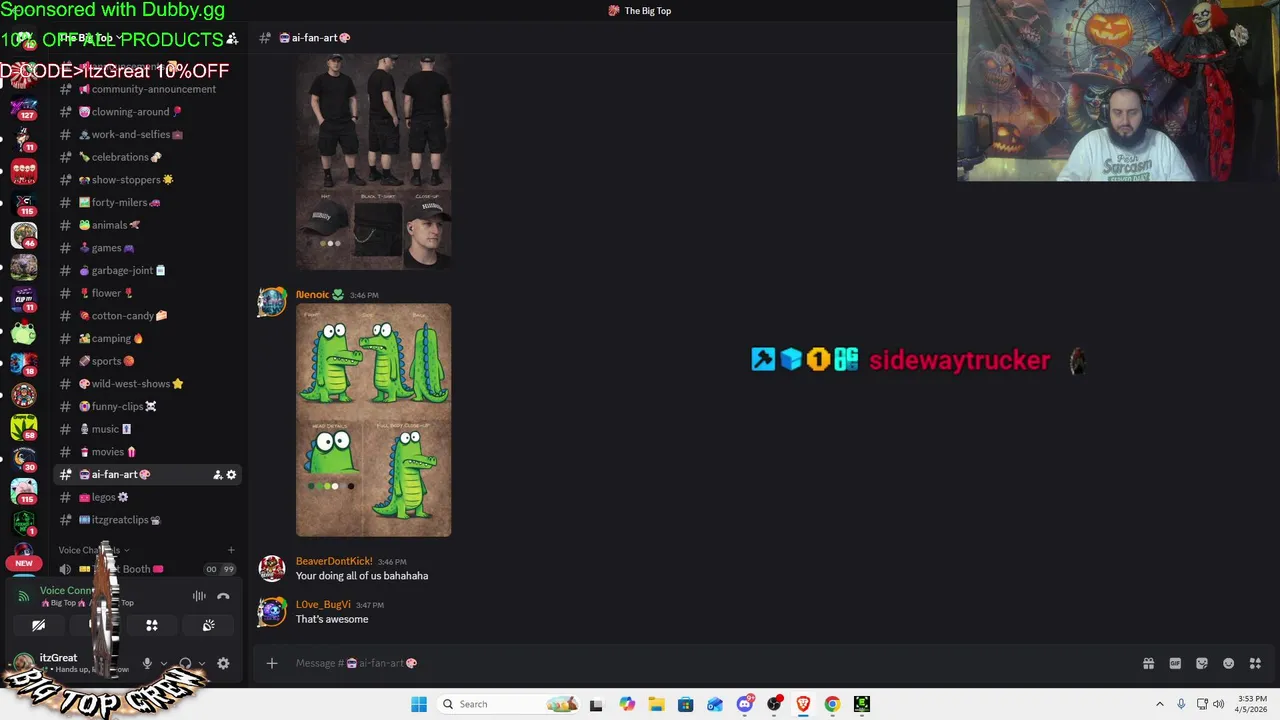Click the Windows taskbar Search box

[510, 704]
